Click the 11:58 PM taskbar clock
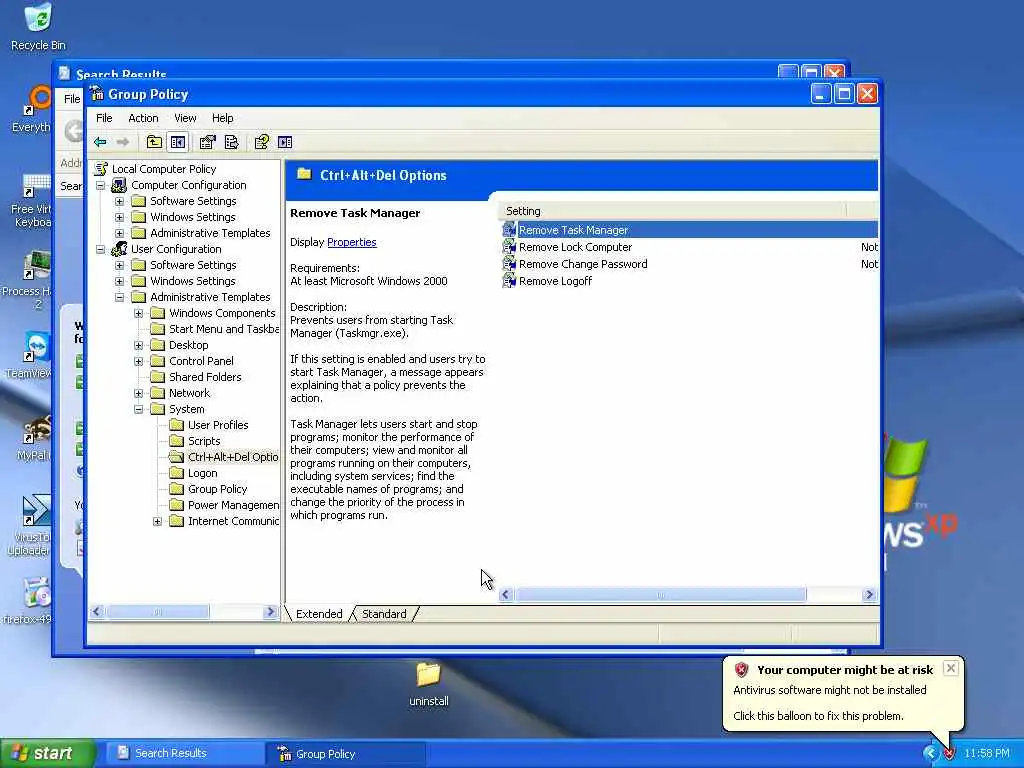Image resolution: width=1024 pixels, height=768 pixels. pyautogui.click(x=987, y=754)
